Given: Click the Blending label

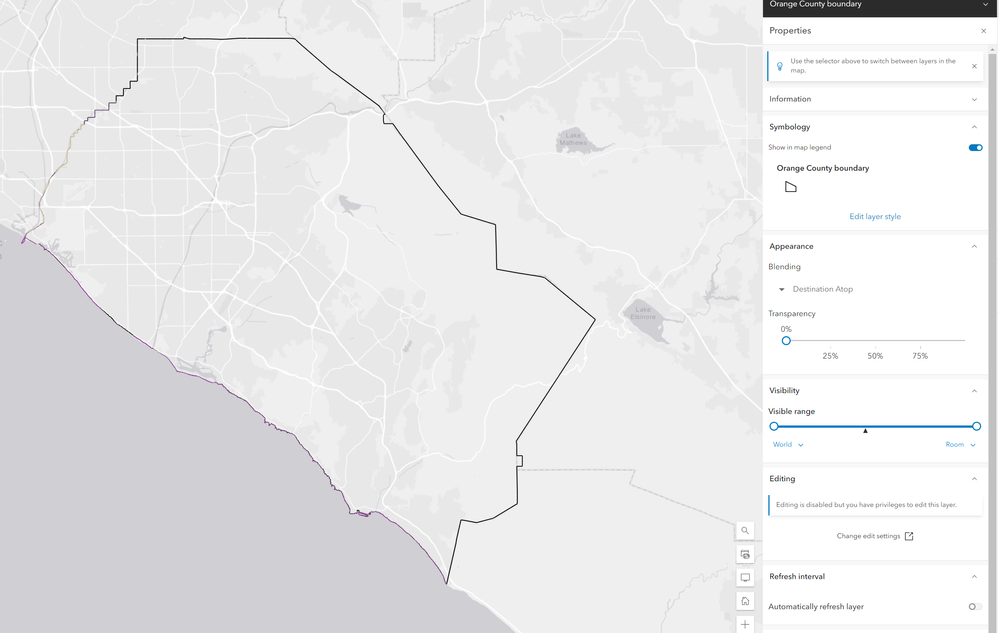Looking at the screenshot, I should 784,267.
